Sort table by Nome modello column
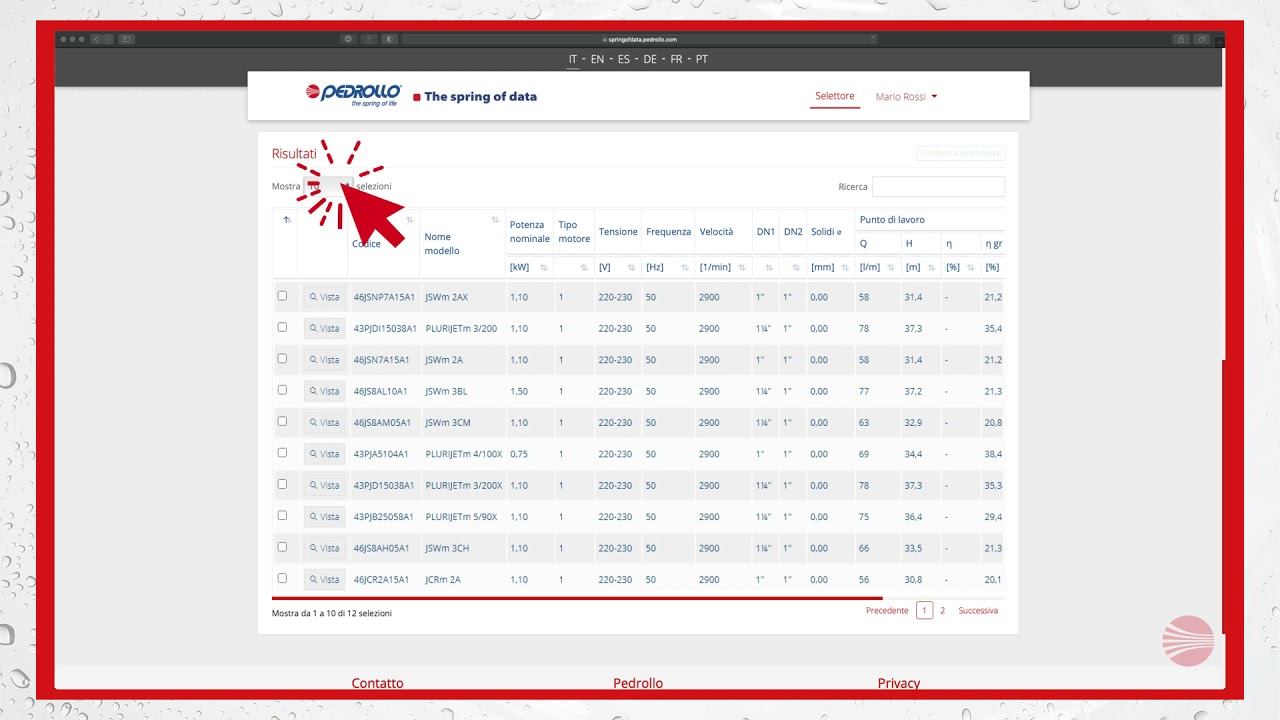Image resolution: width=1280 pixels, height=720 pixels. (x=495, y=220)
